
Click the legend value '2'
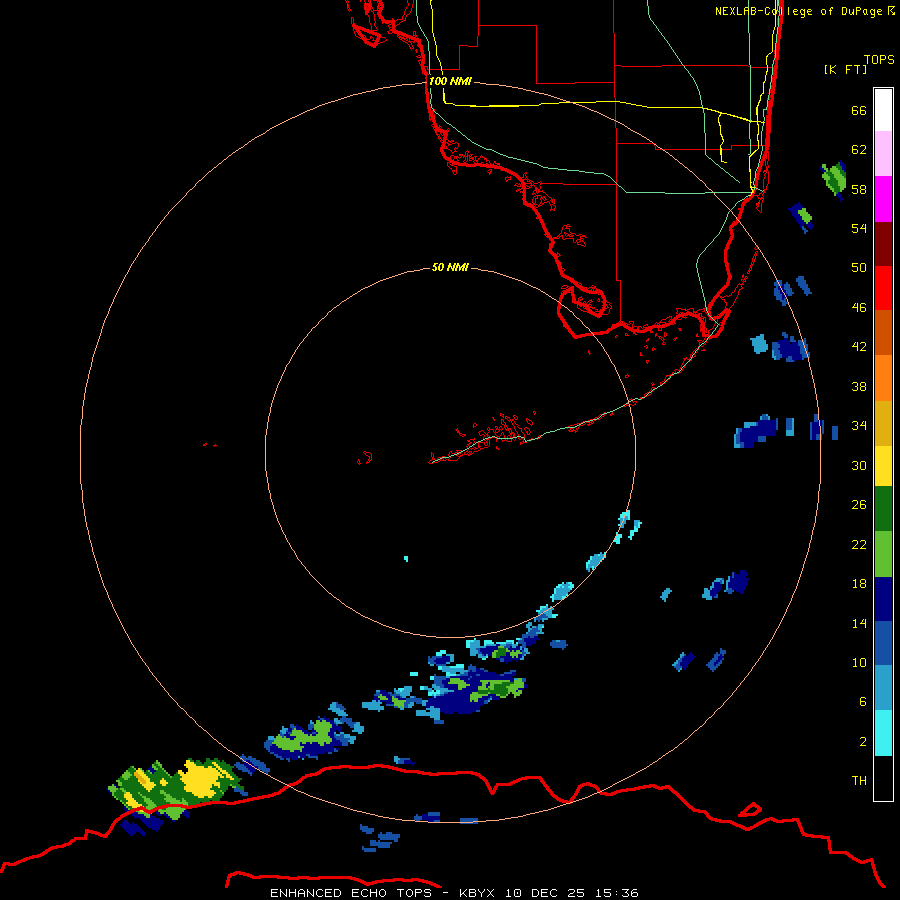tap(863, 742)
